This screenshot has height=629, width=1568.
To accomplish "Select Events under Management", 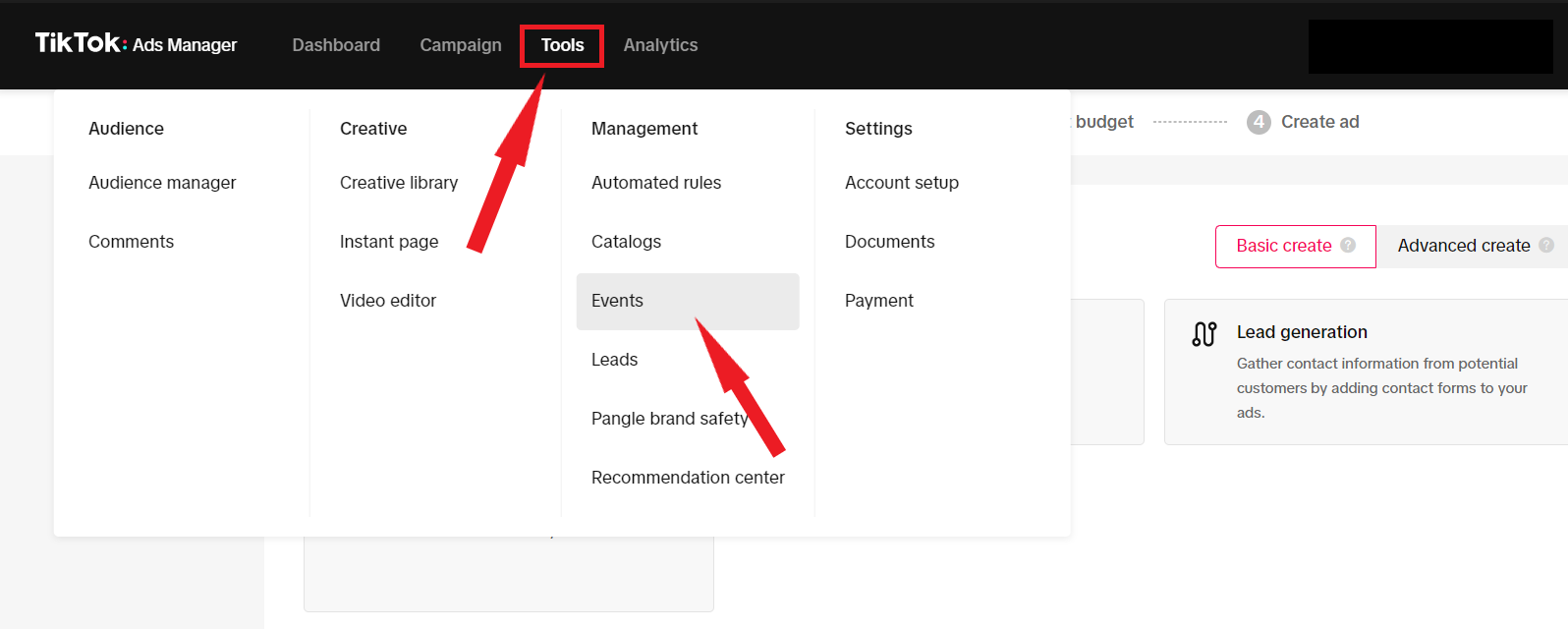I will [618, 301].
